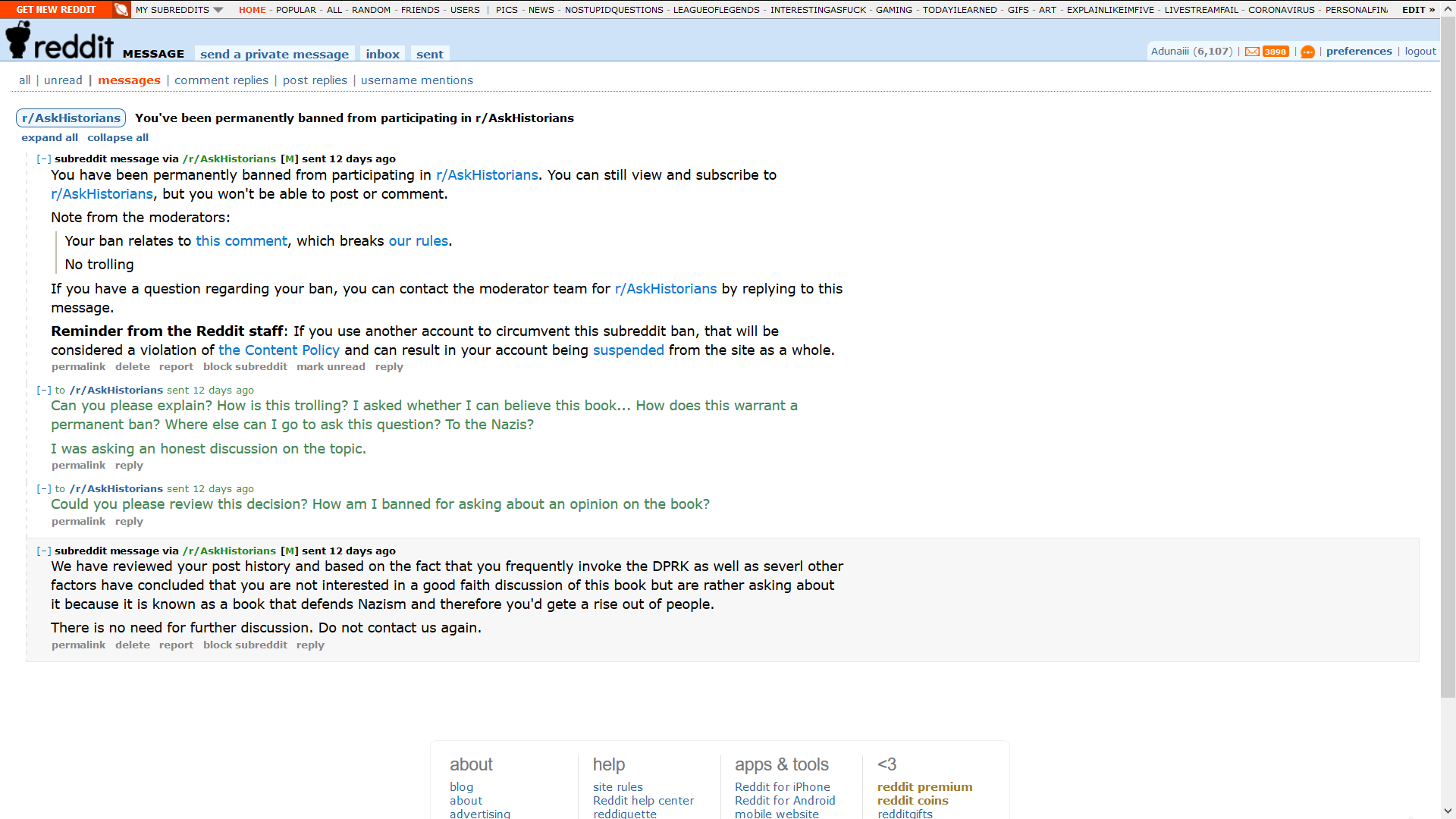Open the orange chat bubble icon
Viewport: 1456px width, 819px height.
point(1307,52)
